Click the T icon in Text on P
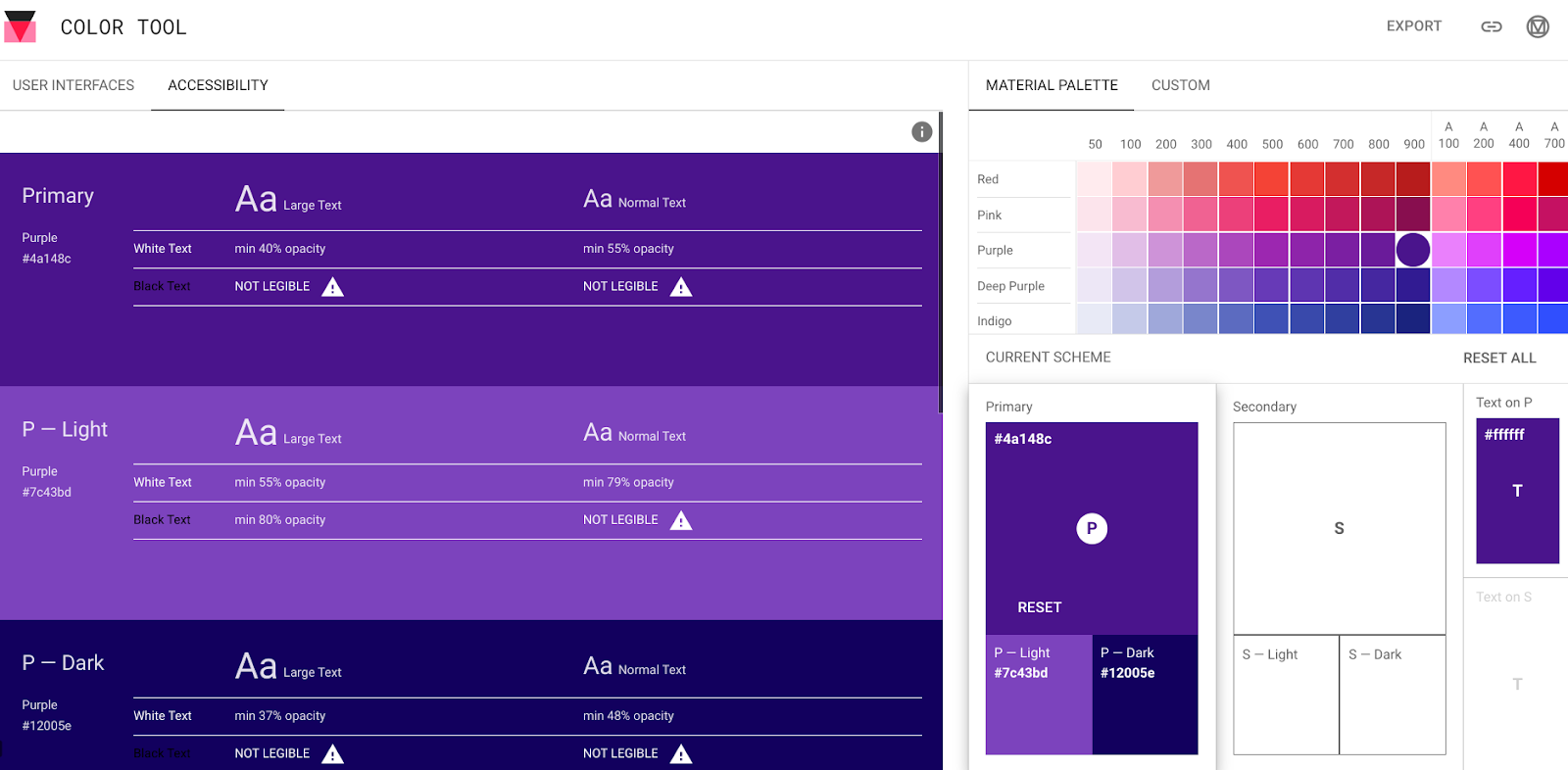Viewport: 1568px width, 770px height. (1517, 491)
